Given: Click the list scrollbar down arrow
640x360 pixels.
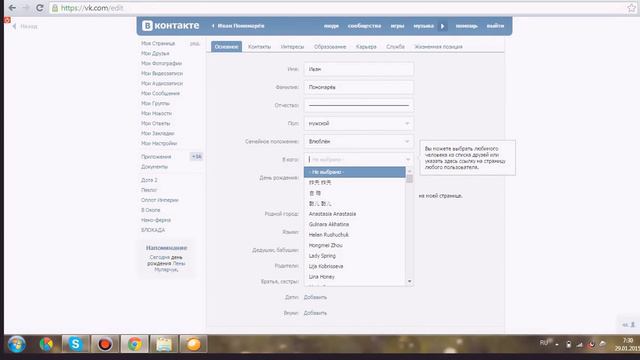Looking at the screenshot, I should pos(409,282).
